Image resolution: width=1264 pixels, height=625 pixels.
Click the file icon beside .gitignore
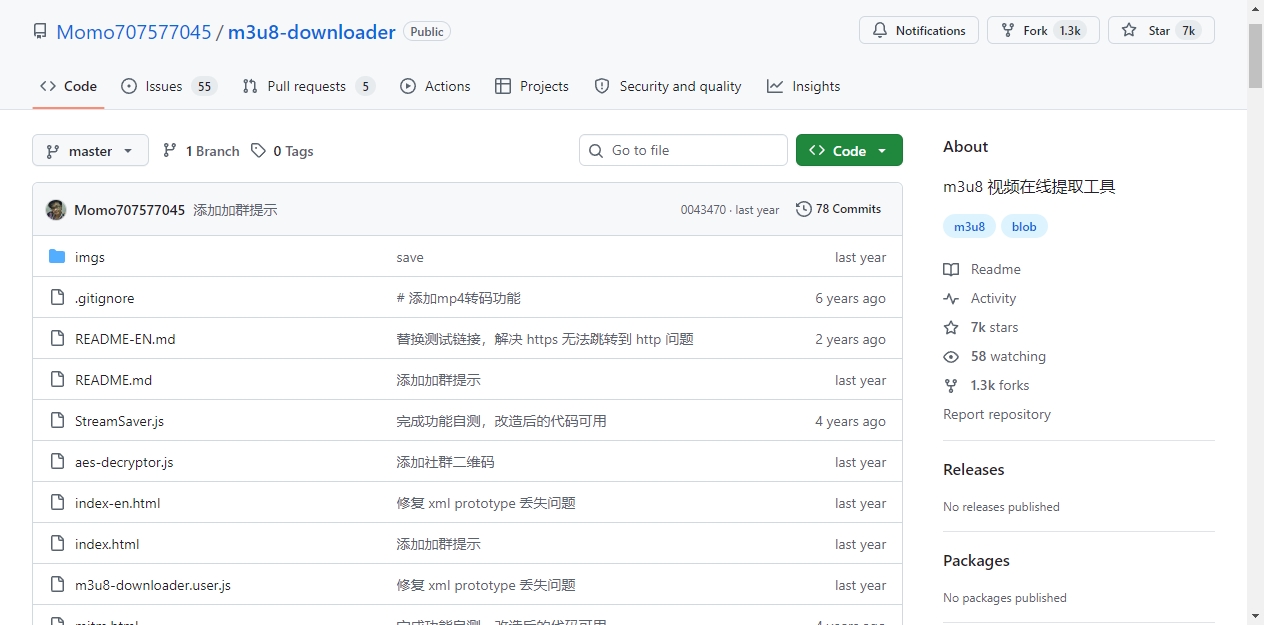click(57, 298)
